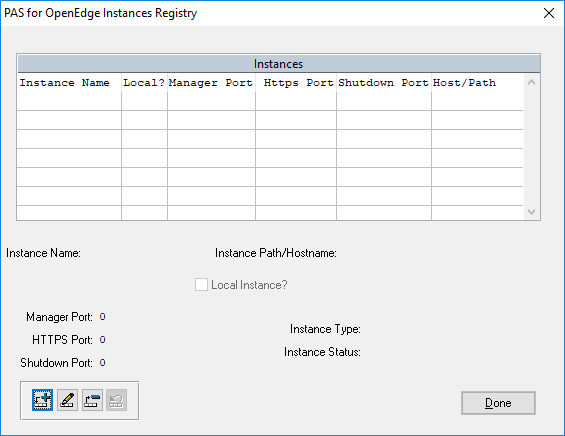
Task: Toggle the Local Instance? checkbox
Action: pyautogui.click(x=201, y=285)
